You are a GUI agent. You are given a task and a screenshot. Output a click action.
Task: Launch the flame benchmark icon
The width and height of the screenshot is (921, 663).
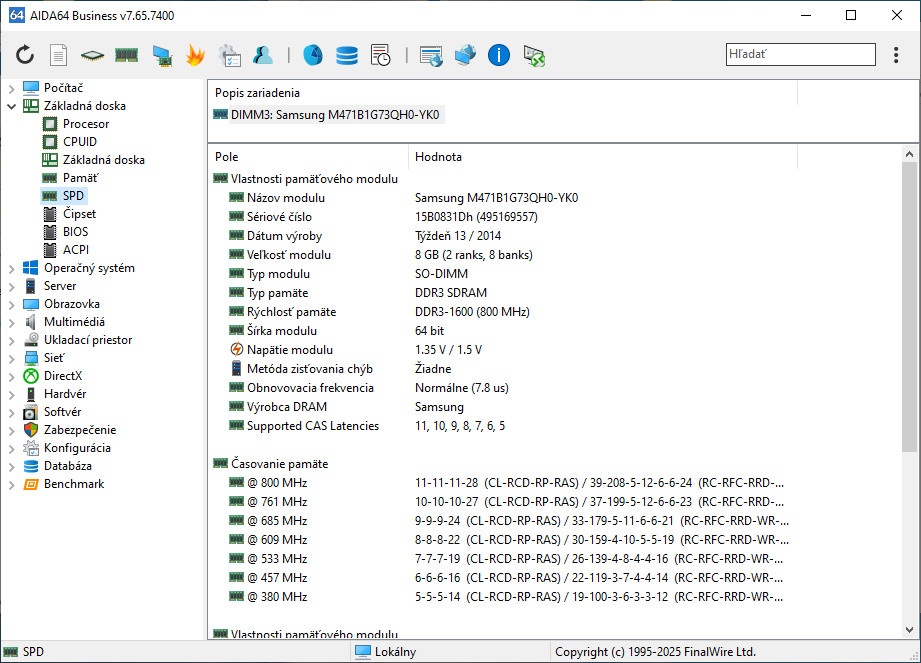[x=193, y=55]
